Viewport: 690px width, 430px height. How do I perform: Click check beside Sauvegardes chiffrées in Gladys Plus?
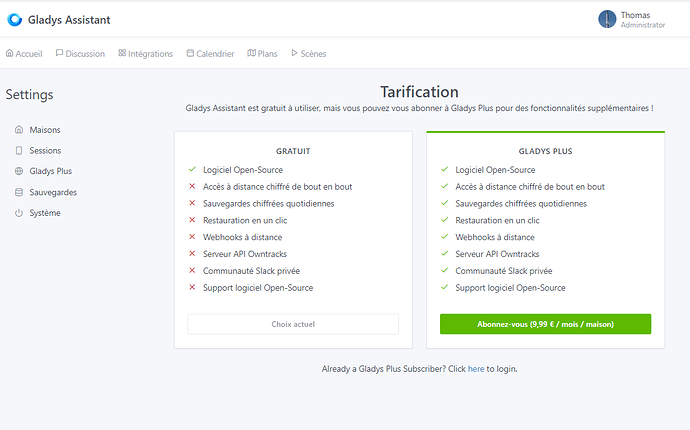pyautogui.click(x=444, y=203)
